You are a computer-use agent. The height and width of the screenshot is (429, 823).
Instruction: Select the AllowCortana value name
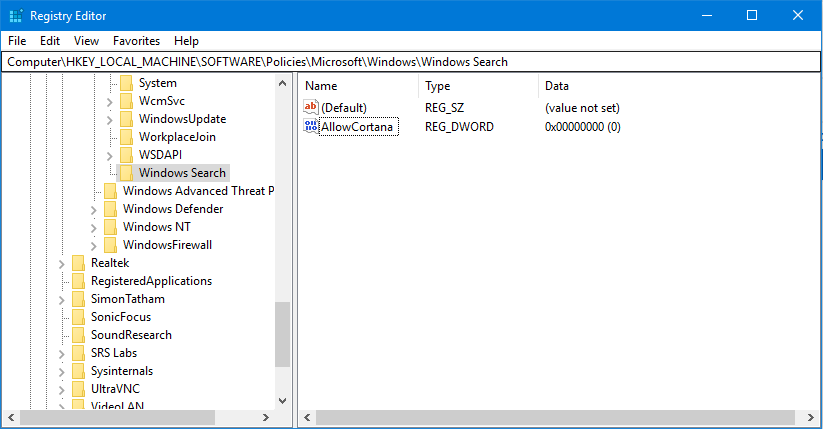(x=358, y=127)
